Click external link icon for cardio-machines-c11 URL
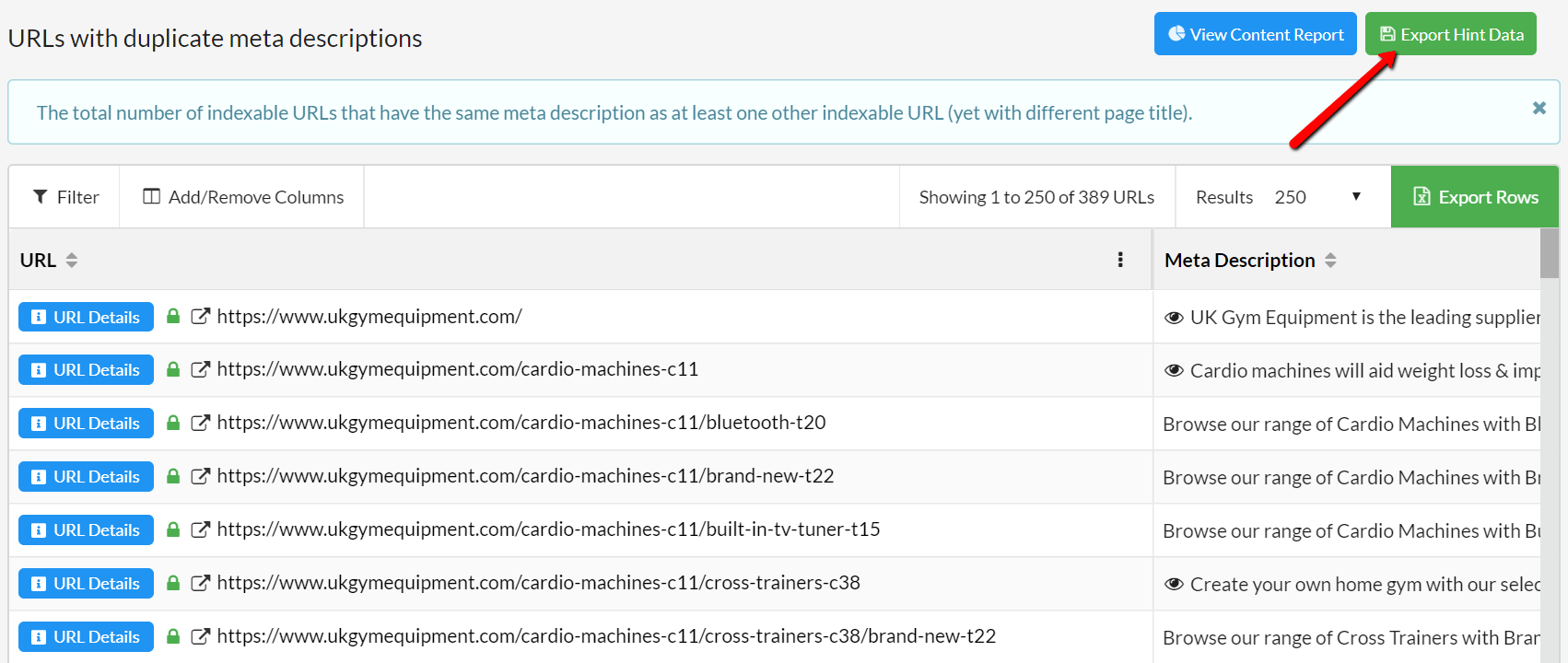 [x=200, y=369]
